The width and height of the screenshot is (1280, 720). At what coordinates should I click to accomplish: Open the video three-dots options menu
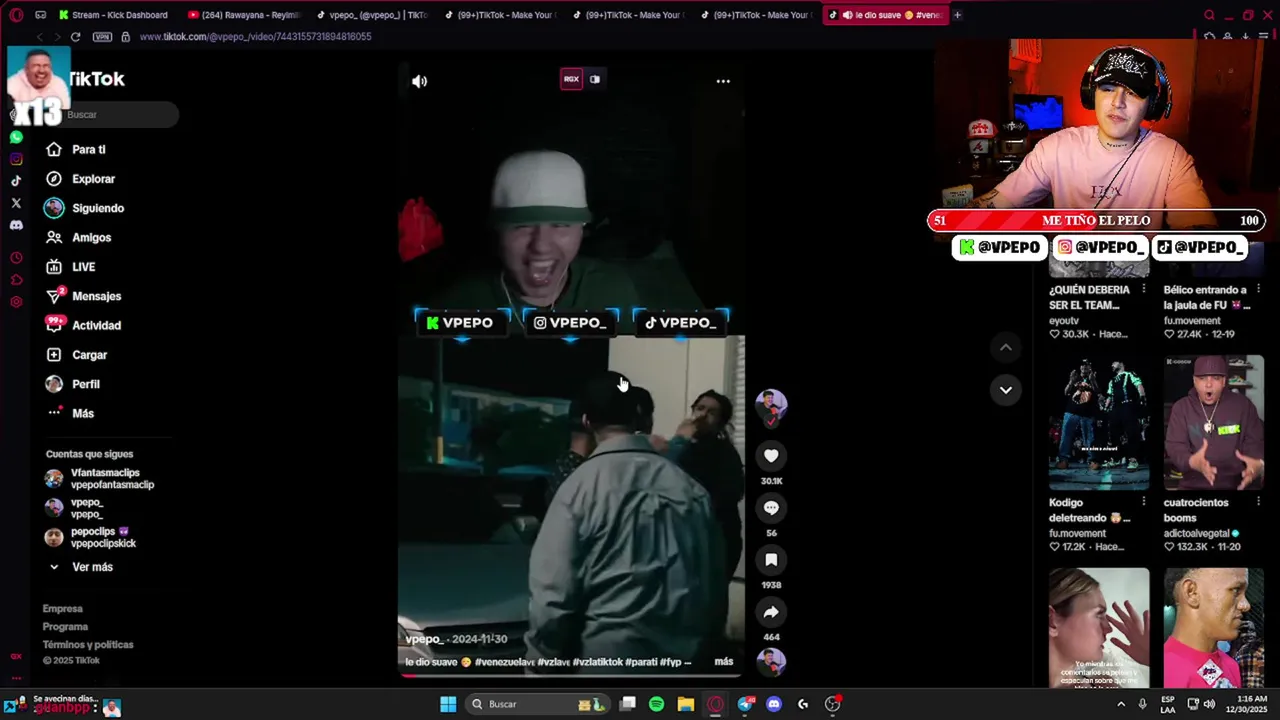(x=723, y=81)
